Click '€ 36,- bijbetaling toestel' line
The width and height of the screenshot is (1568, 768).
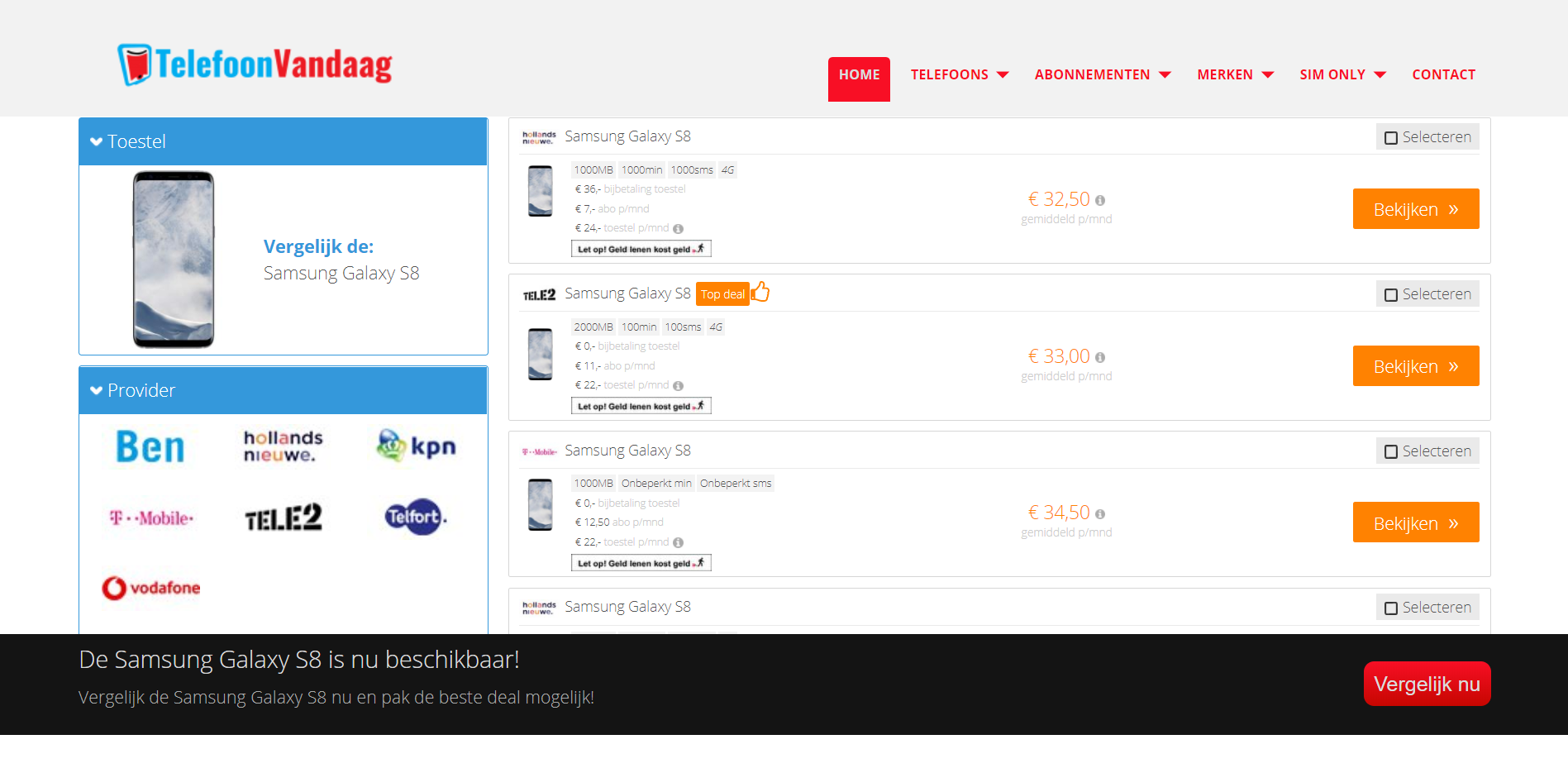tap(630, 189)
